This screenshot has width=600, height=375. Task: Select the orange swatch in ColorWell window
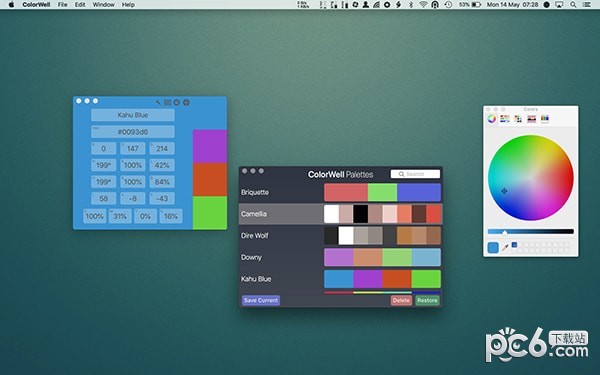pos(210,179)
